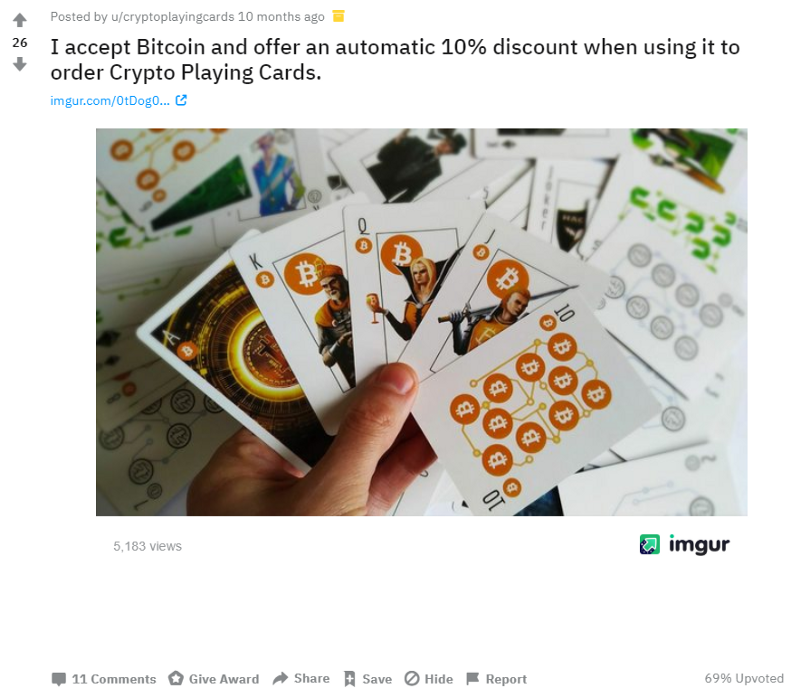Open the external link icon beside imgur URL
The width and height of the screenshot is (800, 697).
(x=181, y=100)
